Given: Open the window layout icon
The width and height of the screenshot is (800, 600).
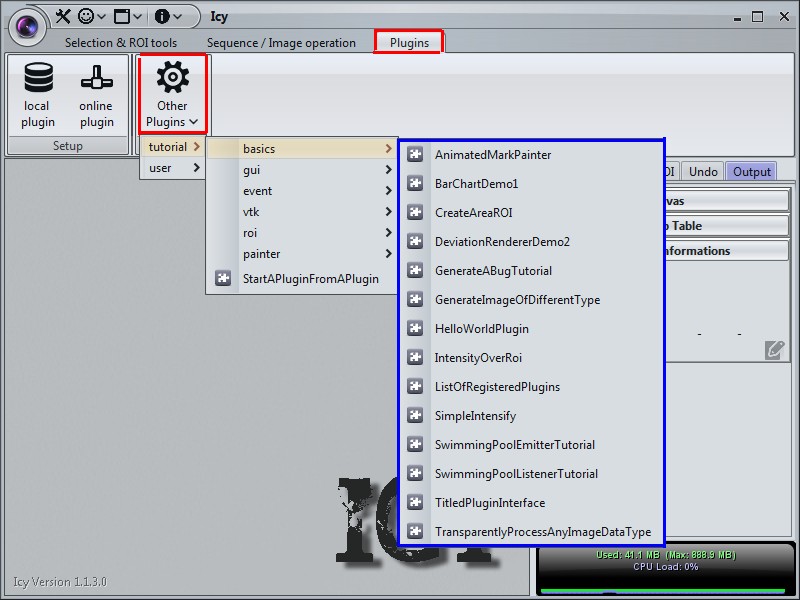Looking at the screenshot, I should (x=122, y=16).
